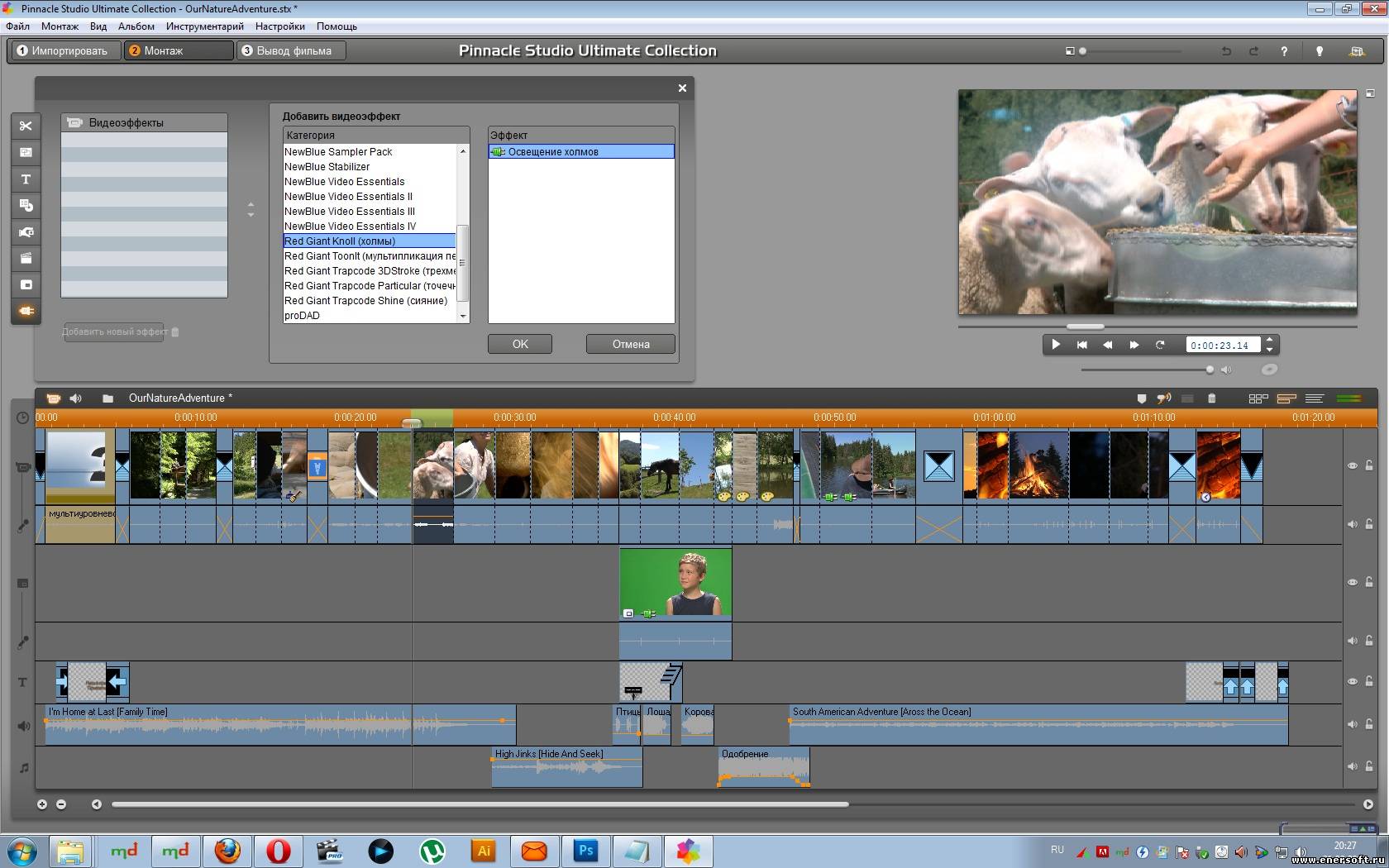1389x868 pixels.
Task: Open the Альбом menu
Action: (136, 26)
